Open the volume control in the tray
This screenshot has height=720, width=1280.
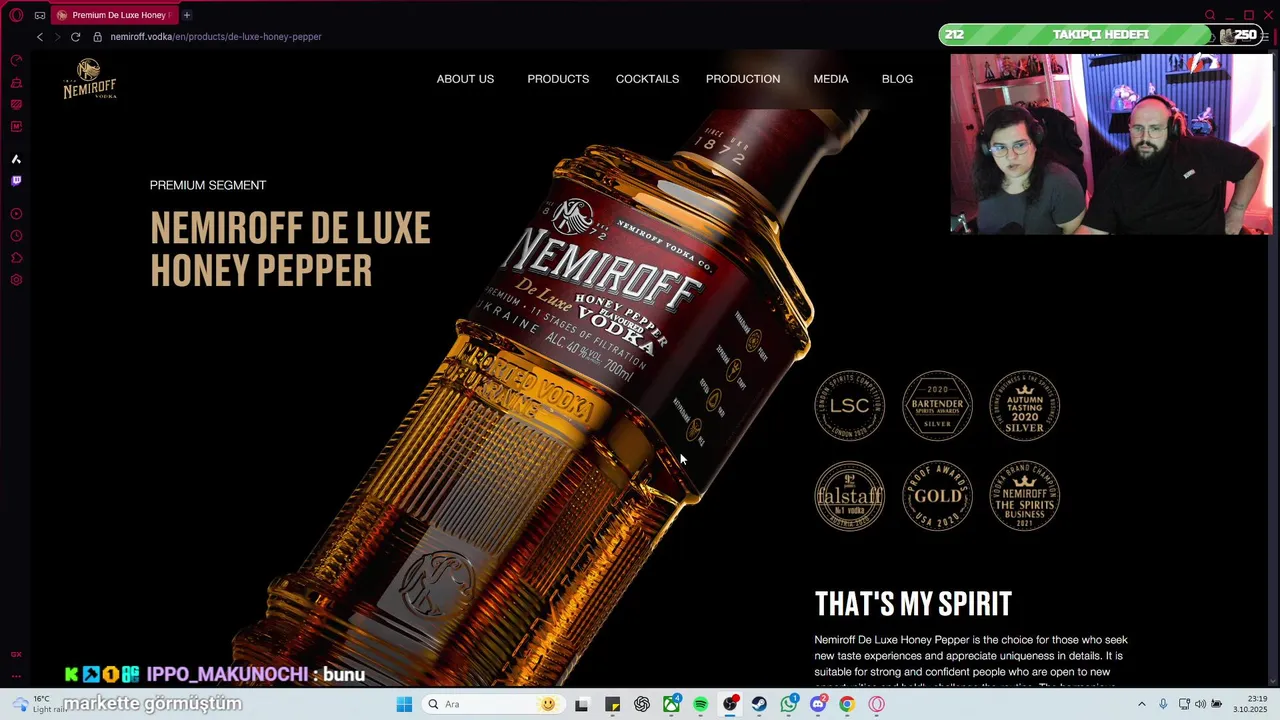[x=1200, y=704]
